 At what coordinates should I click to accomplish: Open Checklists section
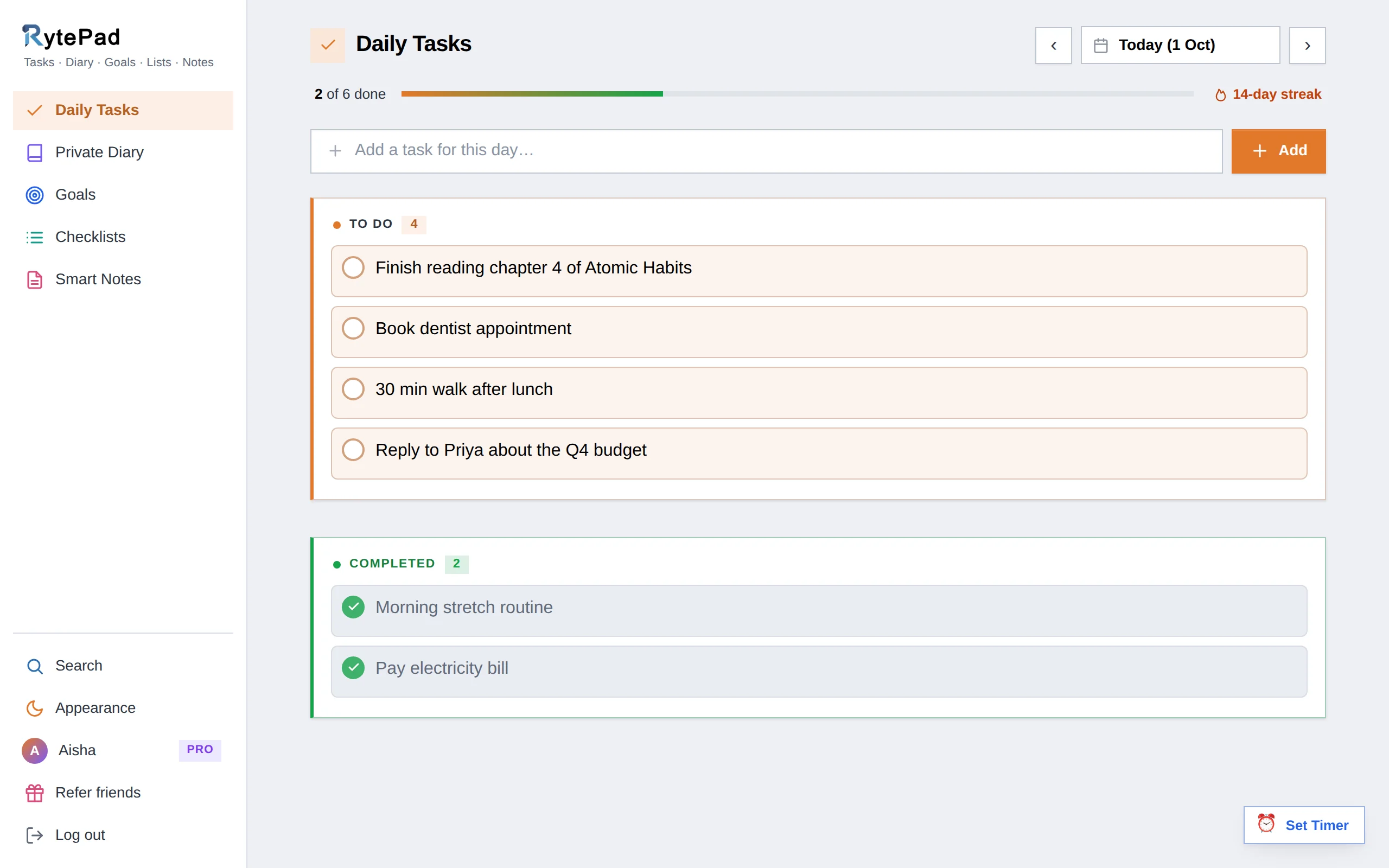[x=123, y=237]
